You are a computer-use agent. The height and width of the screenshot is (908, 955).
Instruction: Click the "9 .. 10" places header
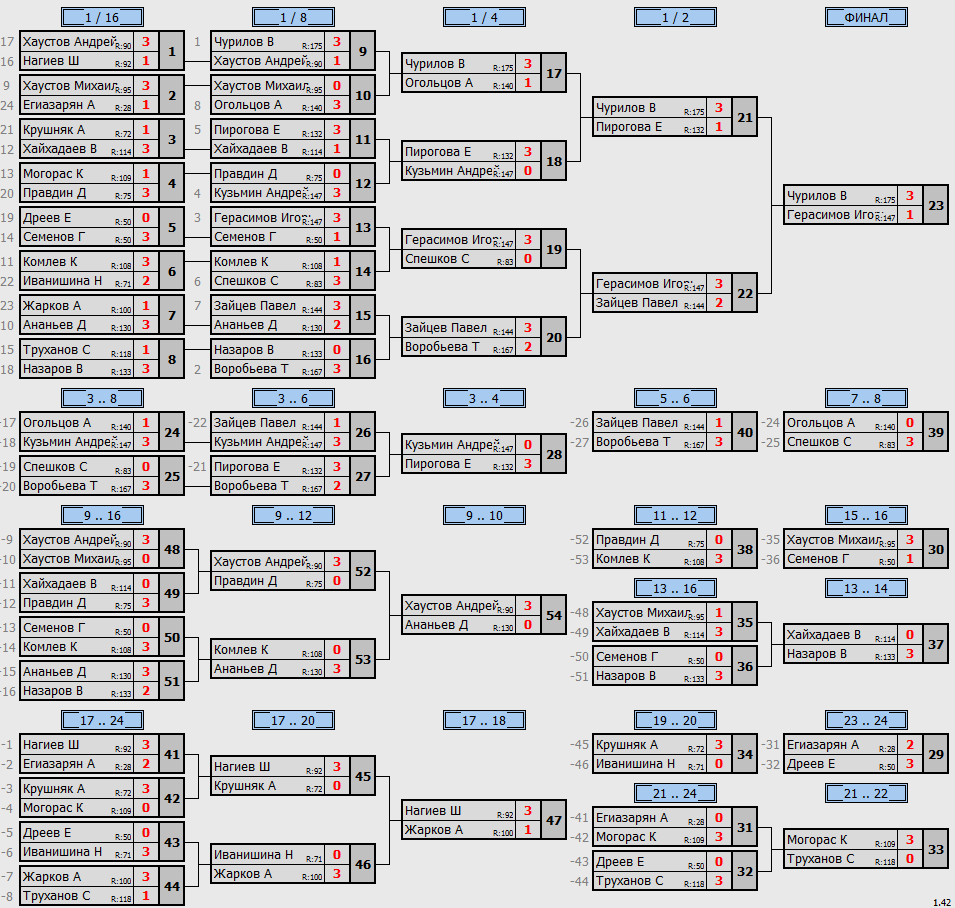[484, 515]
